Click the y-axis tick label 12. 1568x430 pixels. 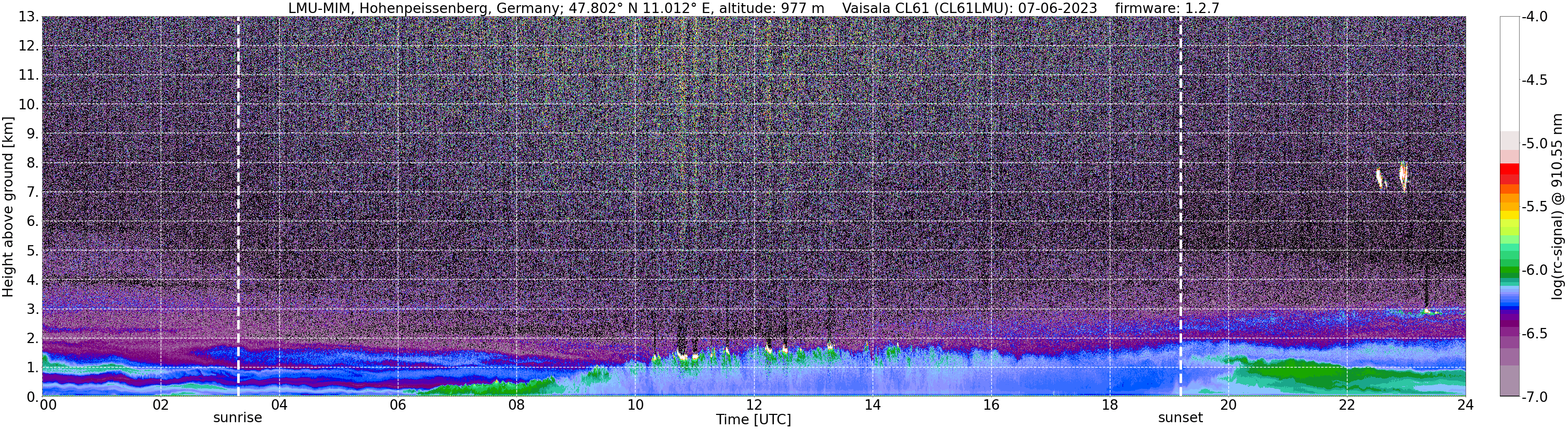tap(28, 46)
